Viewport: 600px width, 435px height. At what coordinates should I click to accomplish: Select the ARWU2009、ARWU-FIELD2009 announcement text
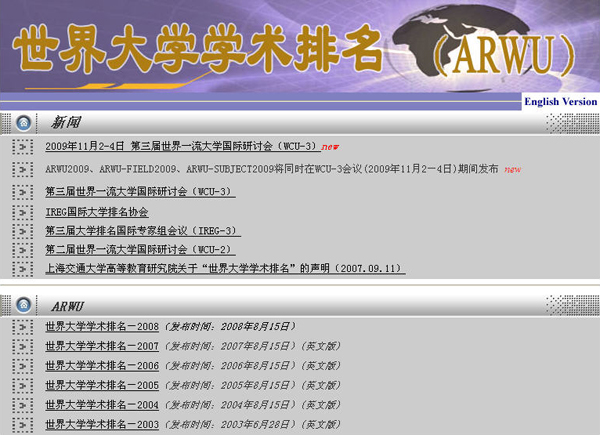272,169
